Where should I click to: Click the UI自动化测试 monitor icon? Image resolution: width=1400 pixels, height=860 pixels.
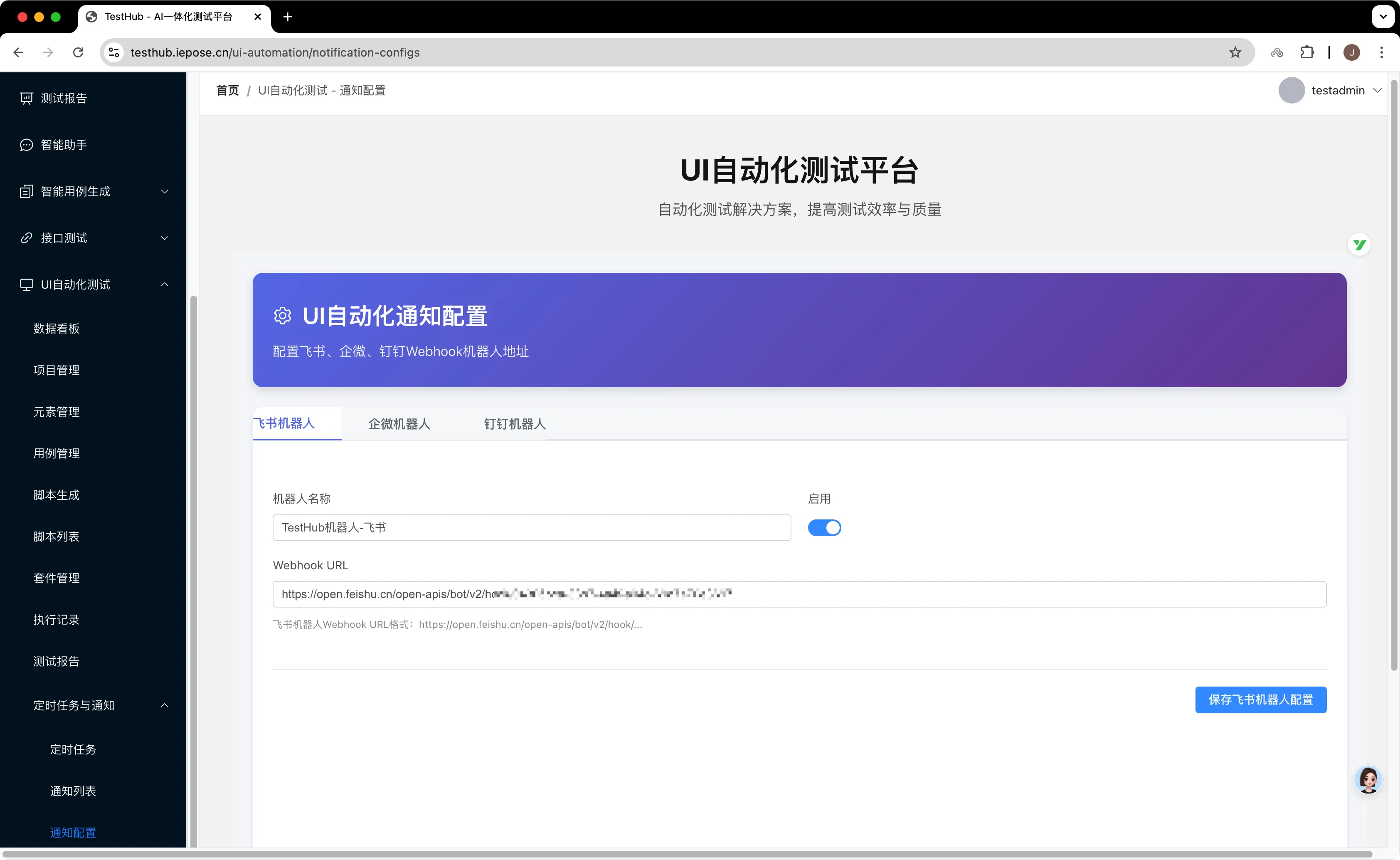[x=26, y=285]
